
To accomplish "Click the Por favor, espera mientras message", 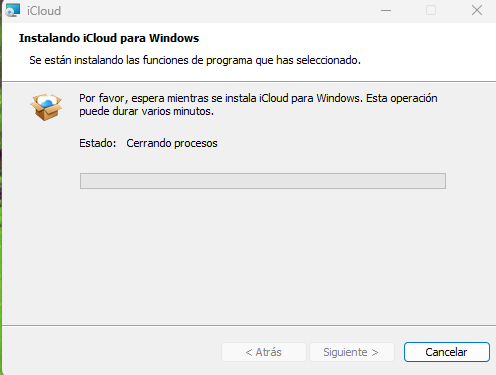I will click(x=258, y=104).
